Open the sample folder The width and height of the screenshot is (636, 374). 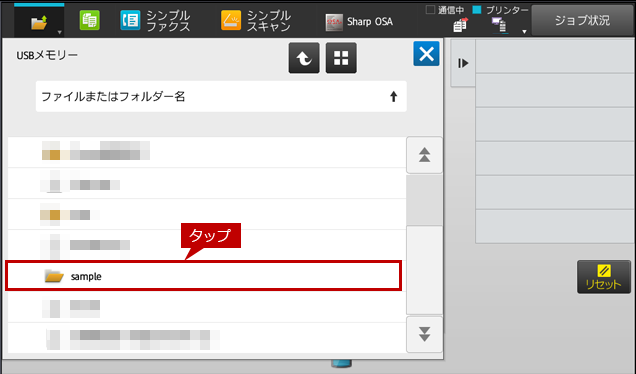pyautogui.click(x=204, y=276)
